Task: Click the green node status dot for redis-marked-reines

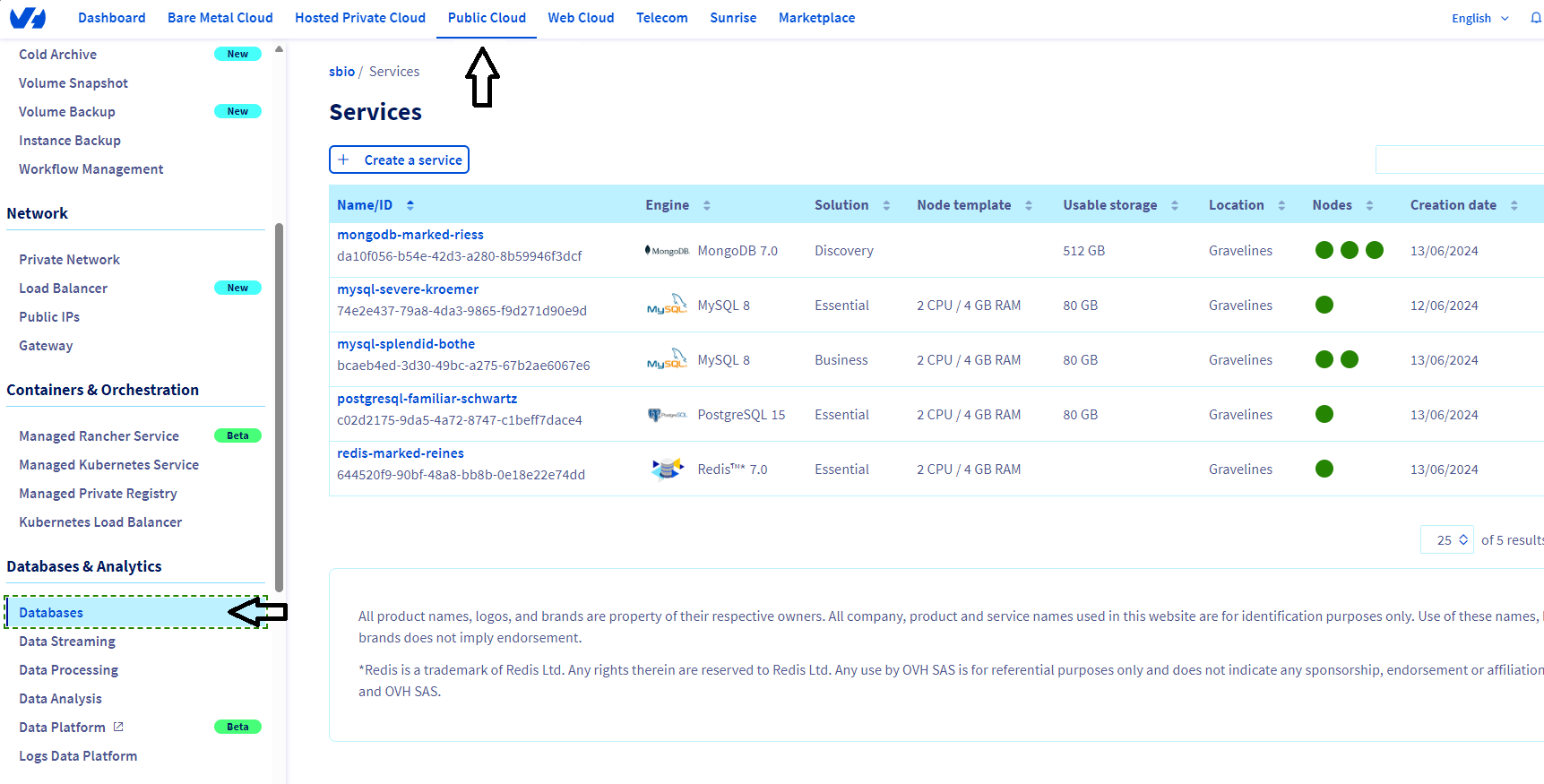Action: click(1324, 469)
